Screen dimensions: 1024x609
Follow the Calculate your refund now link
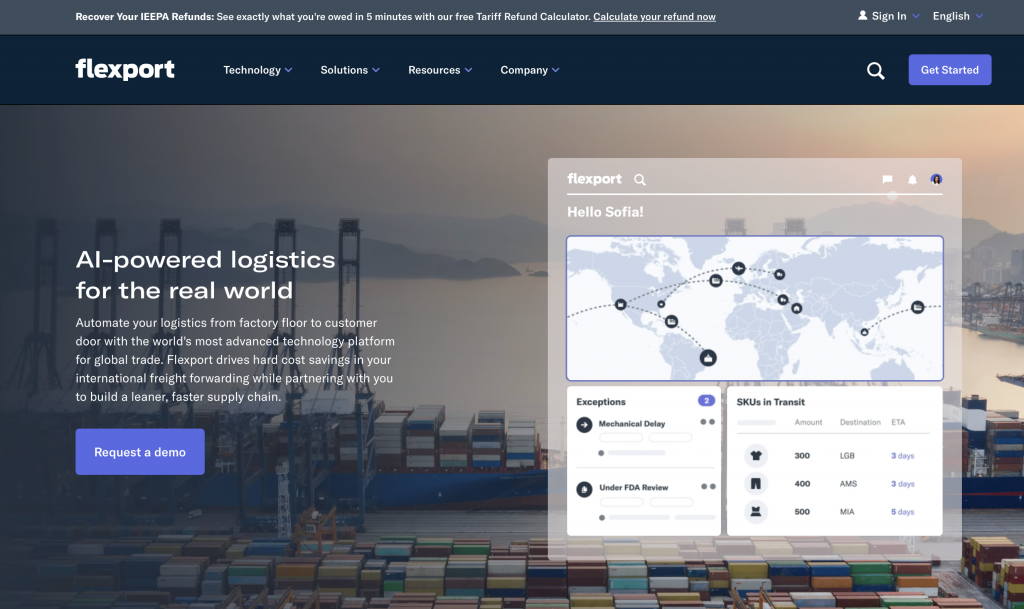654,16
